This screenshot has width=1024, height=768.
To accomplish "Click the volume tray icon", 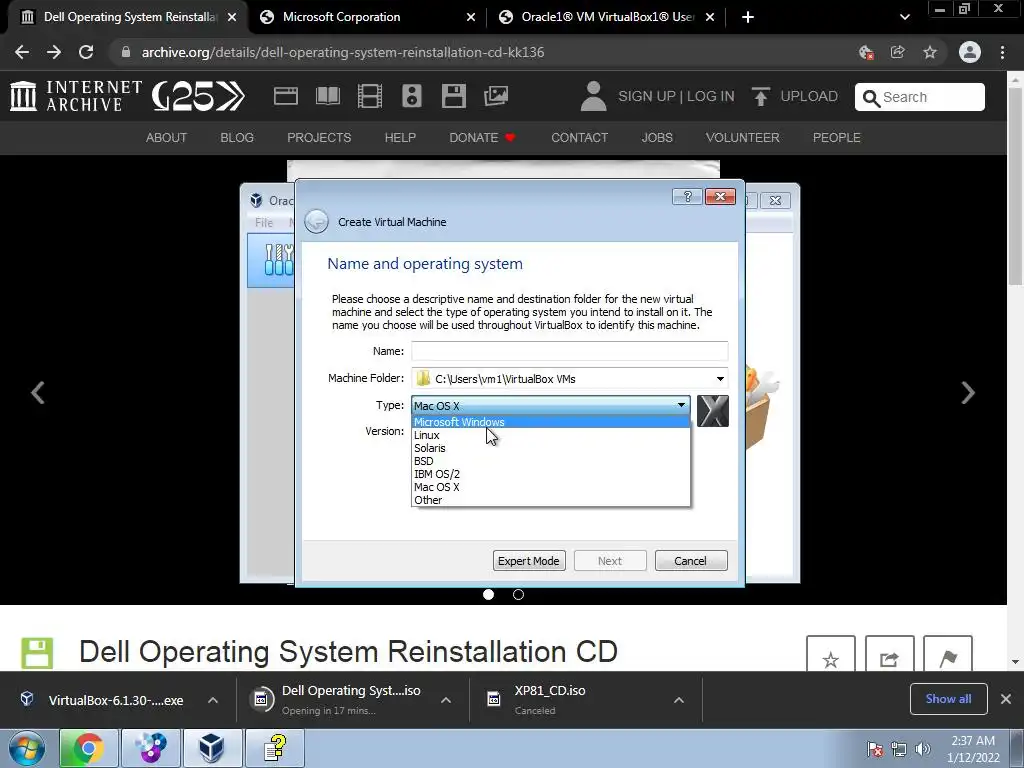I will (922, 749).
